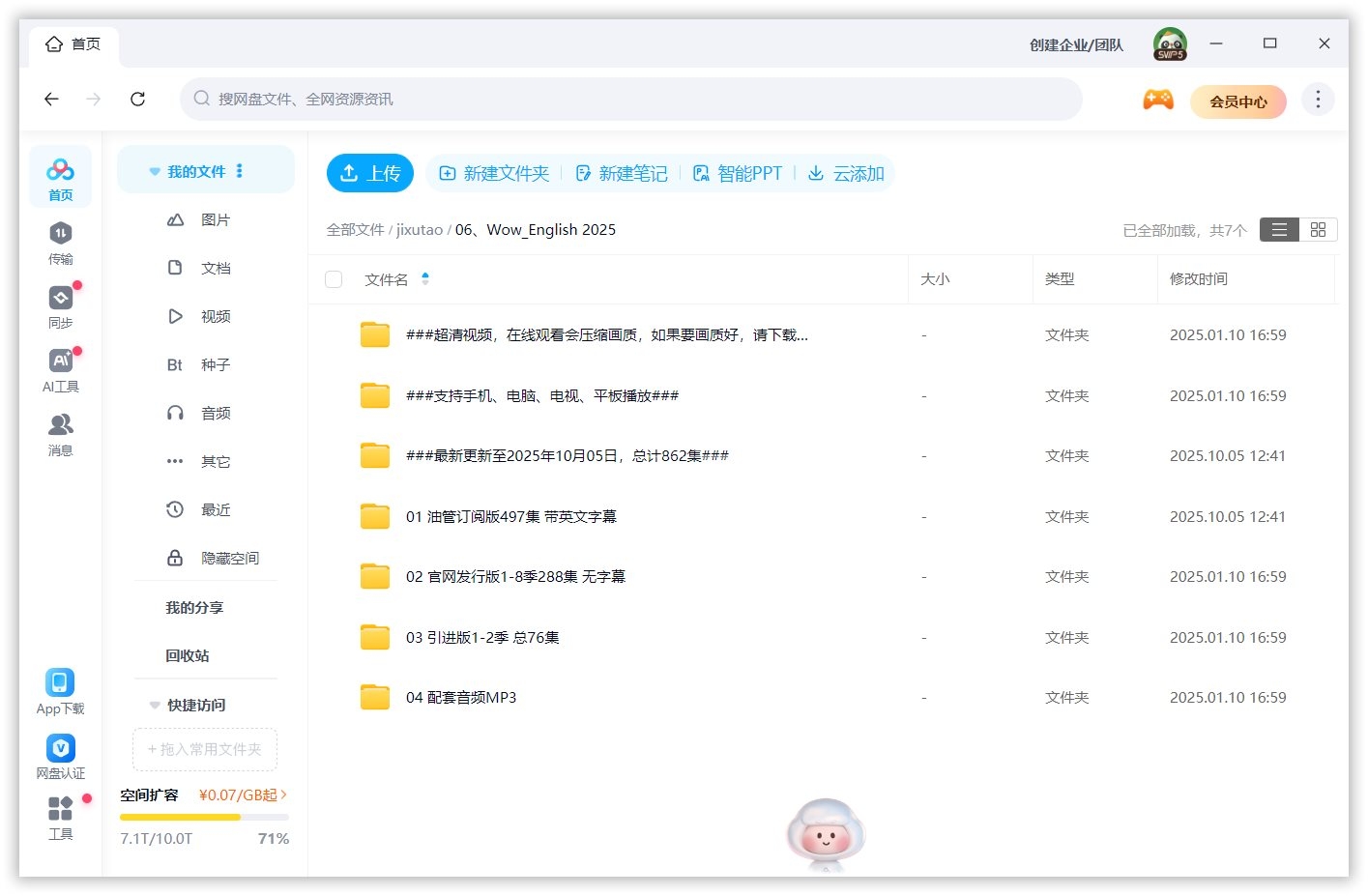Collapse the 我的文件 section chevron
The image size is (1368, 896).
(x=155, y=170)
